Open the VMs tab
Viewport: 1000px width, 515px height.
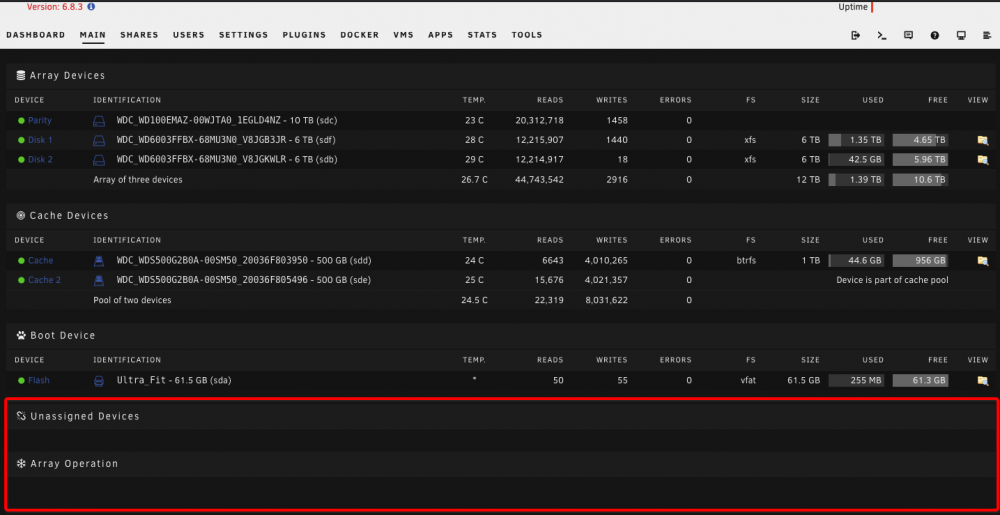click(404, 35)
